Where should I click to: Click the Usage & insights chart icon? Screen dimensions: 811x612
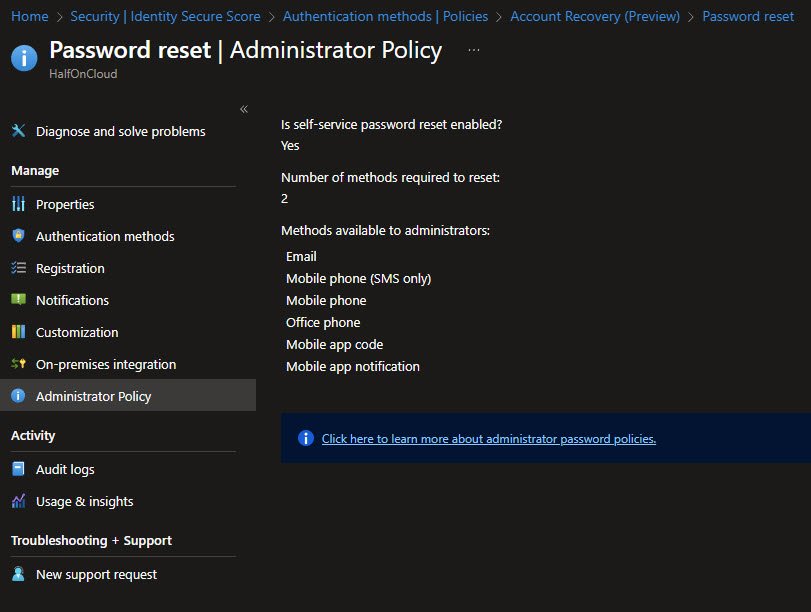click(18, 501)
